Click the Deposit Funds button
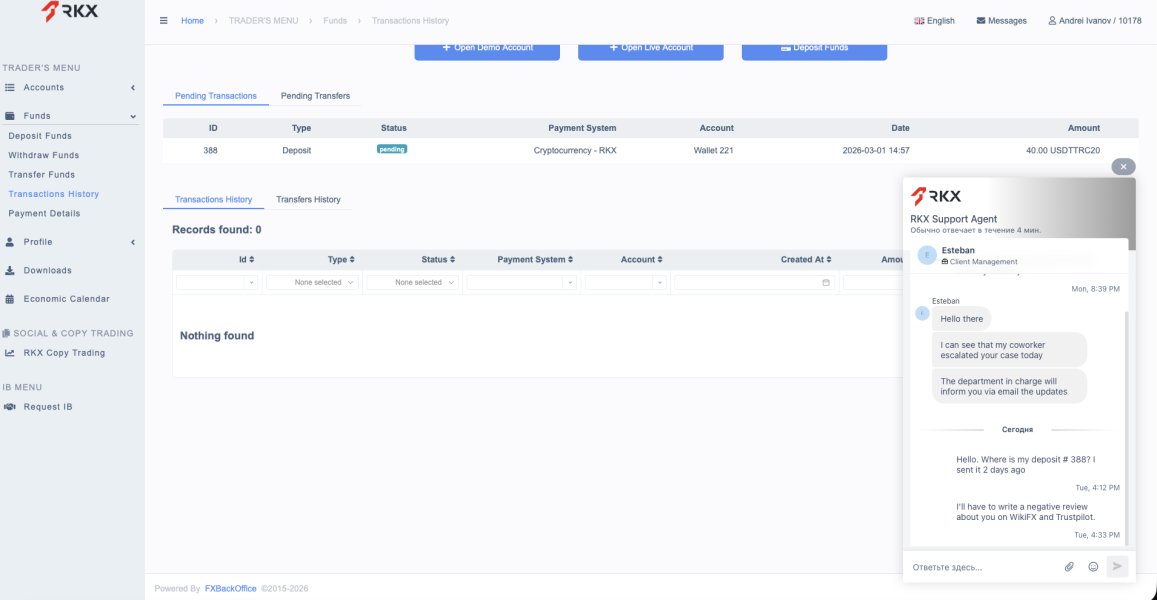 [814, 47]
